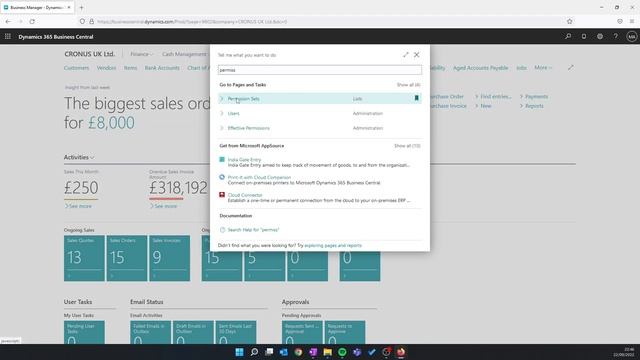Open the Items menu item
The width and height of the screenshot is (640, 360).
(130, 68)
